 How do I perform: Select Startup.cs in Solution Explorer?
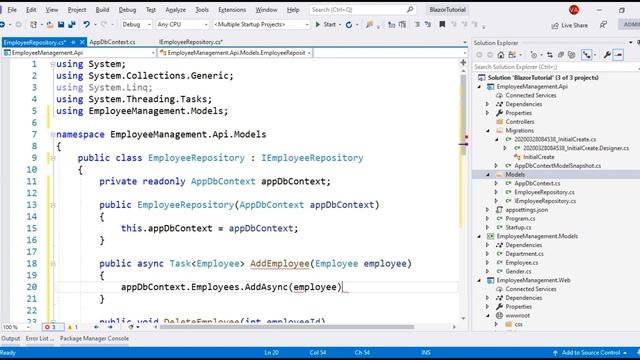[518, 227]
